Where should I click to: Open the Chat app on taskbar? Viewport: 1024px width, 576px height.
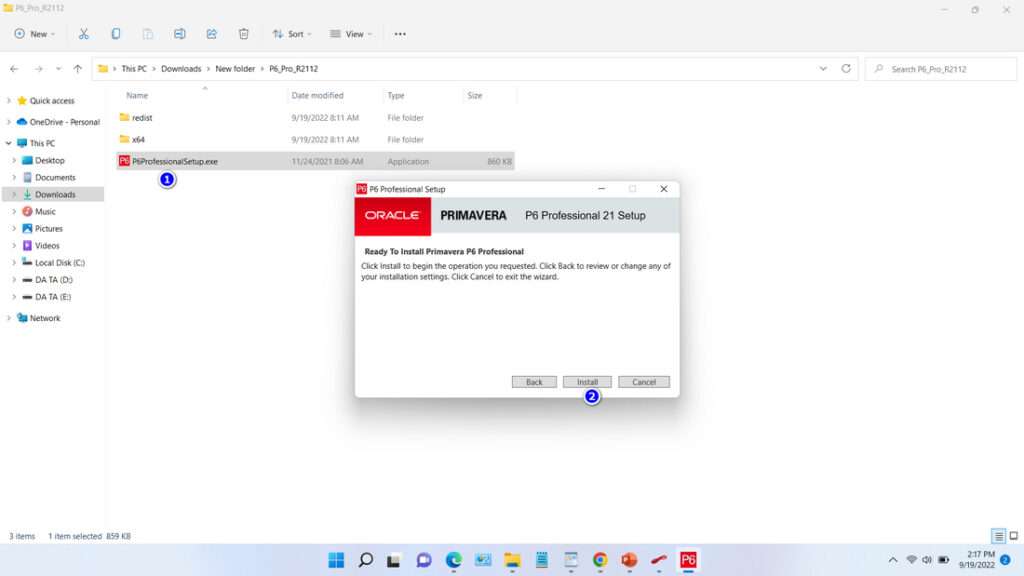[x=424, y=560]
